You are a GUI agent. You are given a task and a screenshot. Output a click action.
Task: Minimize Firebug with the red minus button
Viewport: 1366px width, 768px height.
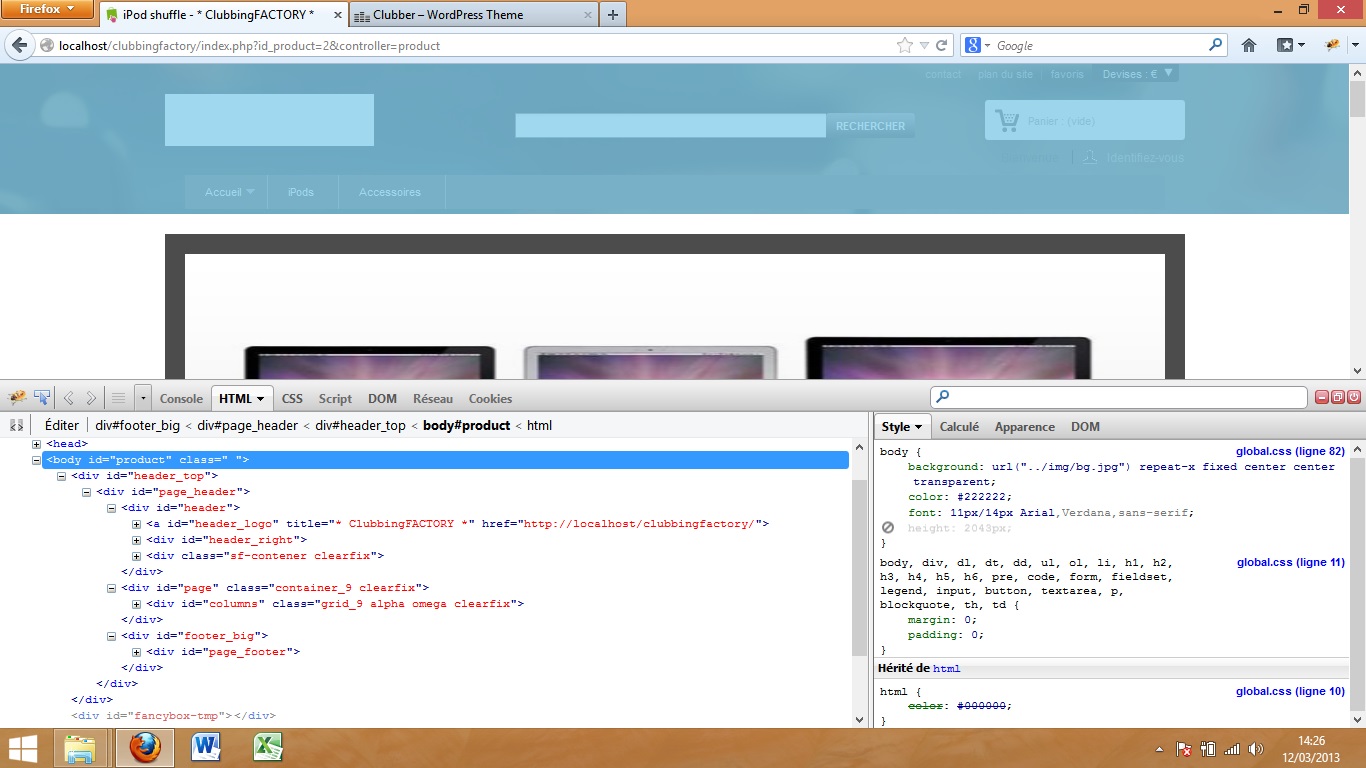(x=1322, y=397)
